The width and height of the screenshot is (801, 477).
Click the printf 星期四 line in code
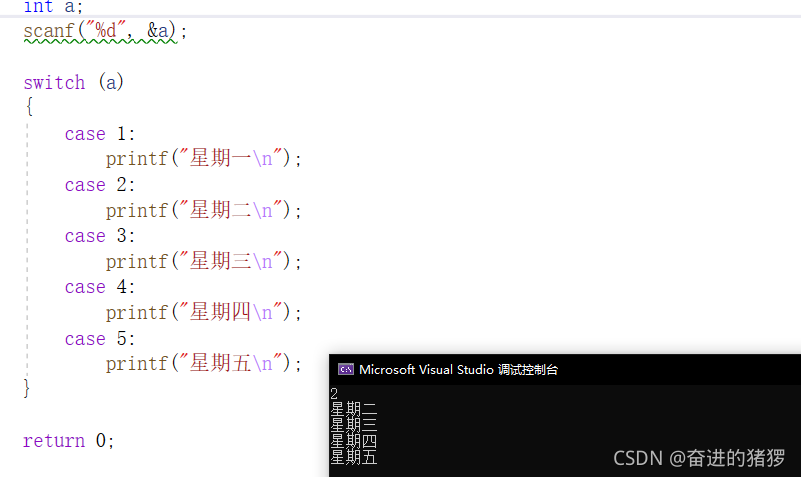pyautogui.click(x=204, y=312)
